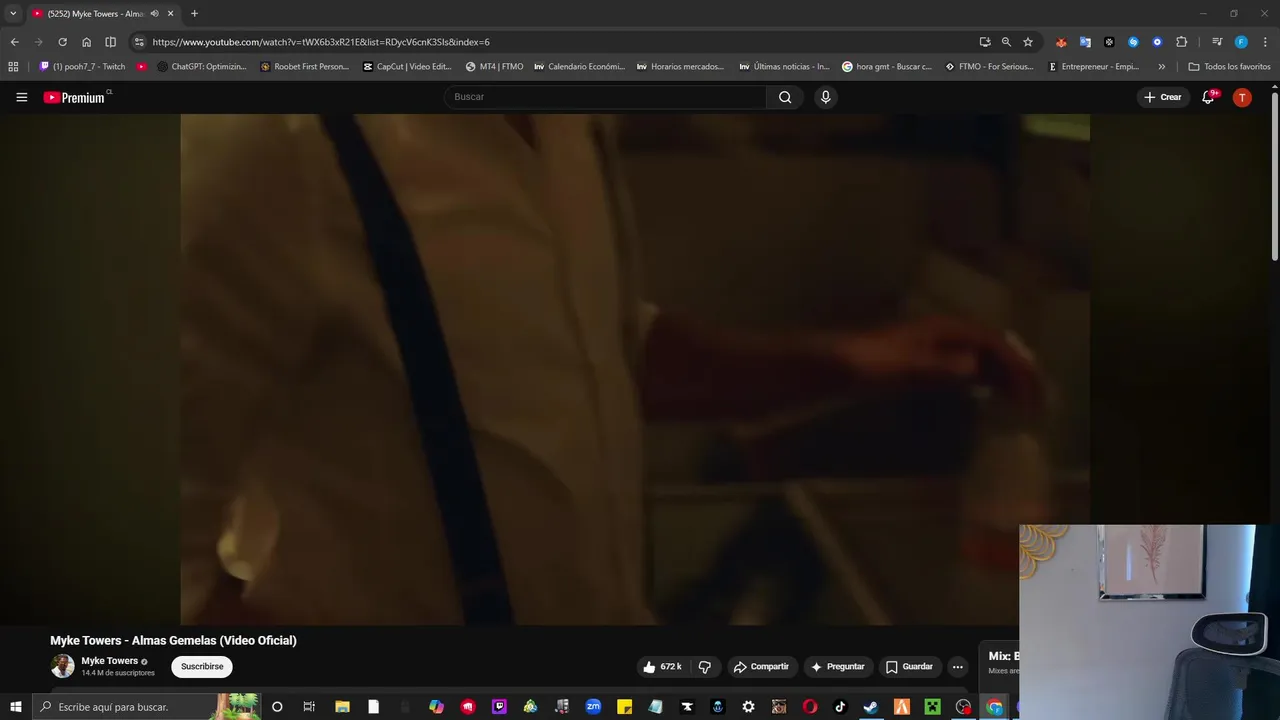Open Todos los favoritos folder
This screenshot has width=1280, height=720.
click(1229, 67)
